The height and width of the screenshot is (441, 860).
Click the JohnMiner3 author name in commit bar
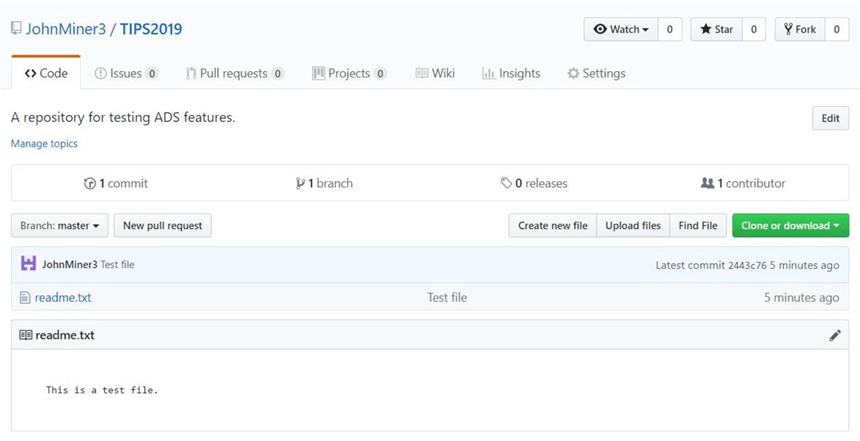pyautogui.click(x=70, y=264)
